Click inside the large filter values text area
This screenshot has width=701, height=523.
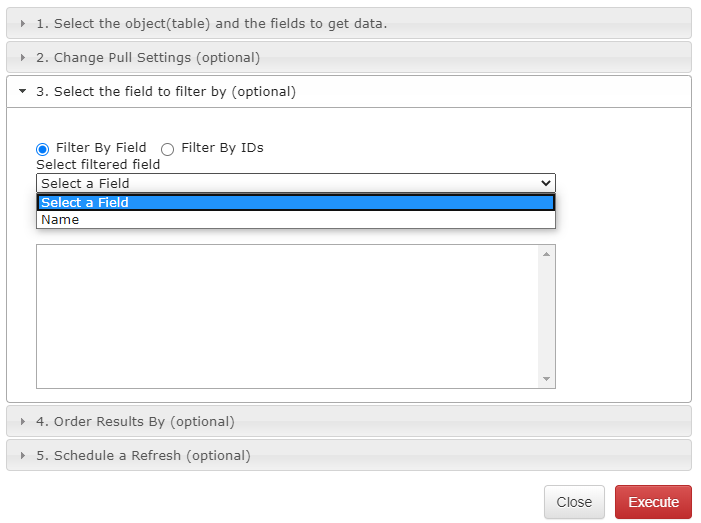(288, 316)
